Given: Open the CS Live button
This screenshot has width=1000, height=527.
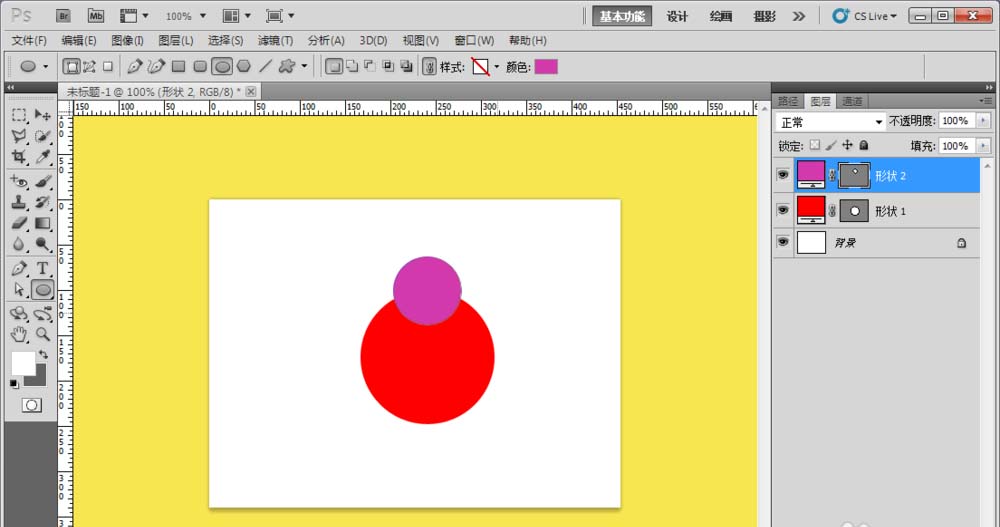Looking at the screenshot, I should (x=864, y=16).
